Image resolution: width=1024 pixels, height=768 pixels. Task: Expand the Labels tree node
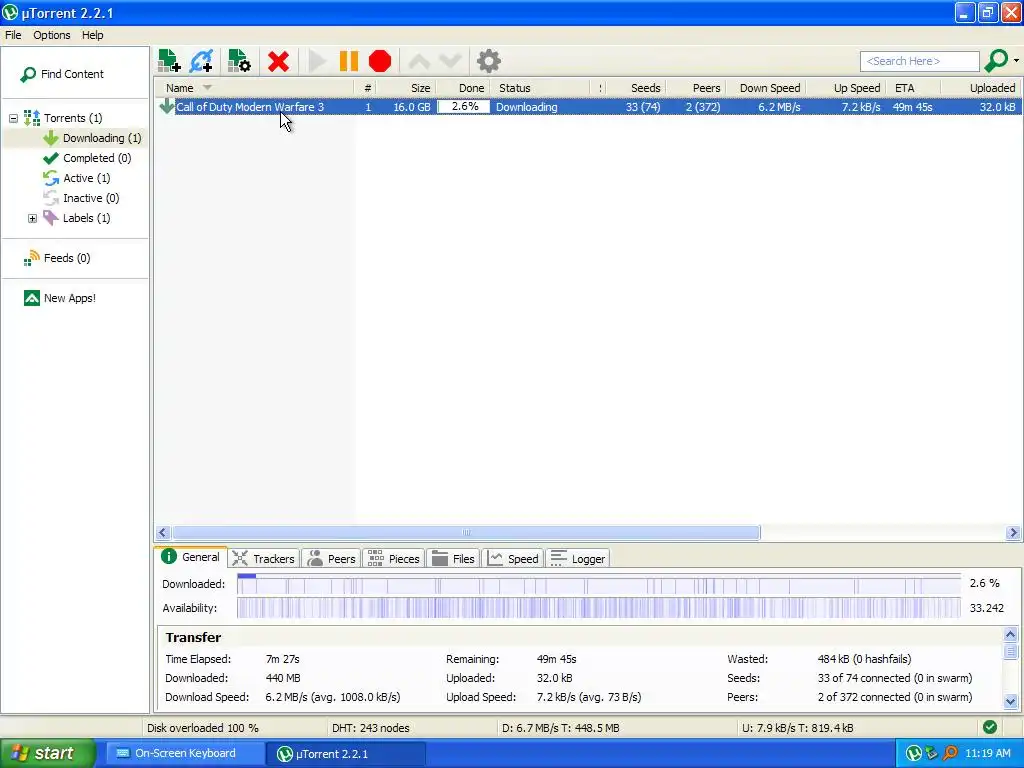pos(32,218)
